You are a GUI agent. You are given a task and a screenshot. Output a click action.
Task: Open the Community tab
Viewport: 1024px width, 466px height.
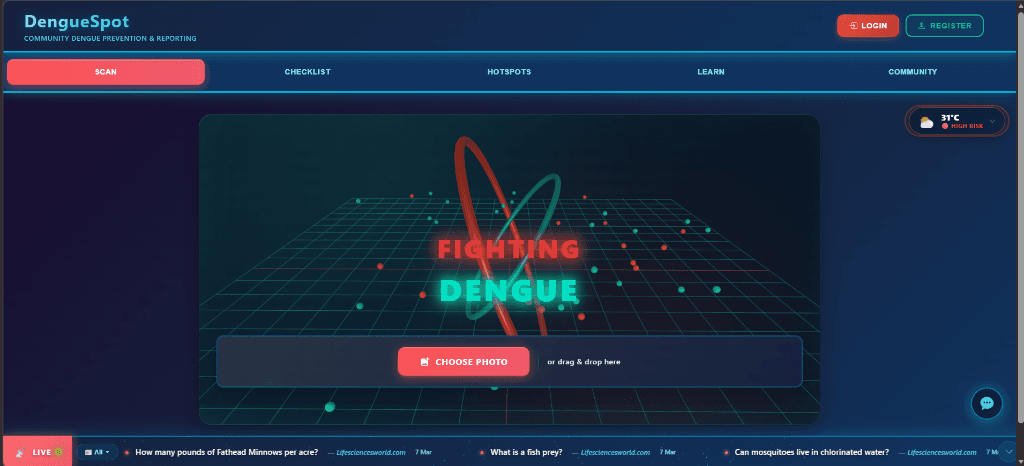(912, 72)
